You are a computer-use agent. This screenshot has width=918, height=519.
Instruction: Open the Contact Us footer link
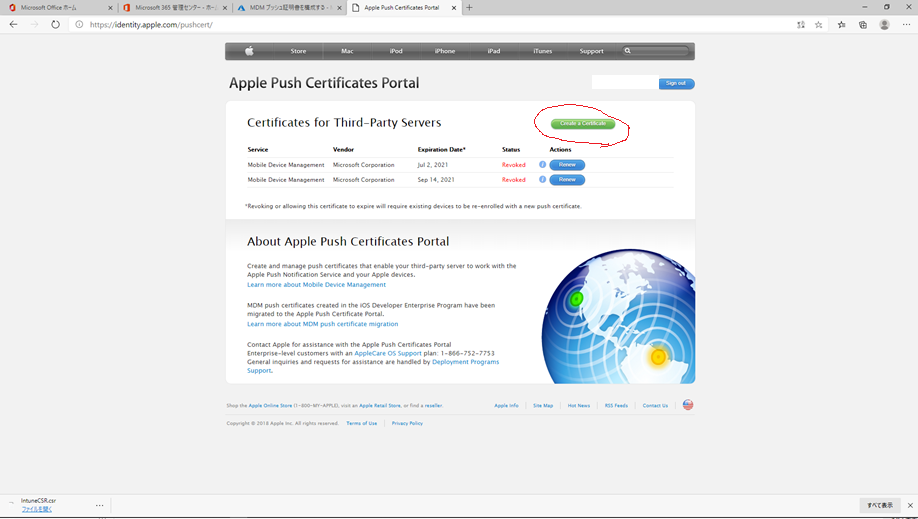[x=655, y=405]
